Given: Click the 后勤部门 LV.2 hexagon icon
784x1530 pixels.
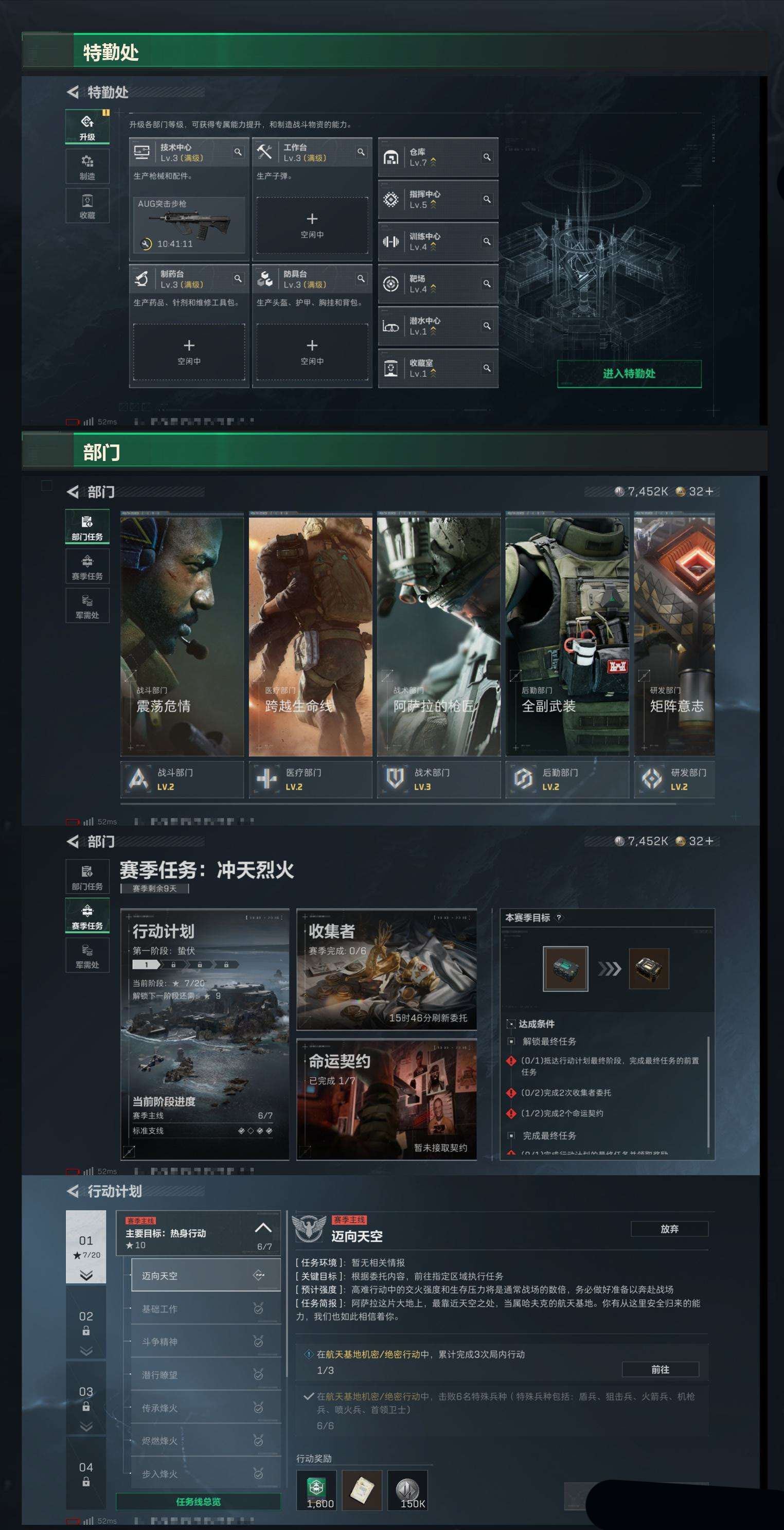Looking at the screenshot, I should 523,779.
